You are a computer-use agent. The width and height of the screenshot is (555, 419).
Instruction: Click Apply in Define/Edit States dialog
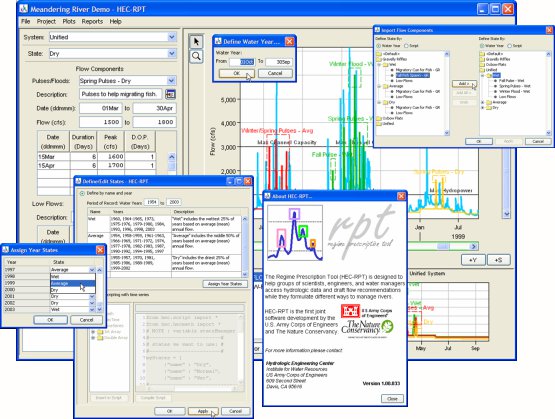(x=203, y=411)
